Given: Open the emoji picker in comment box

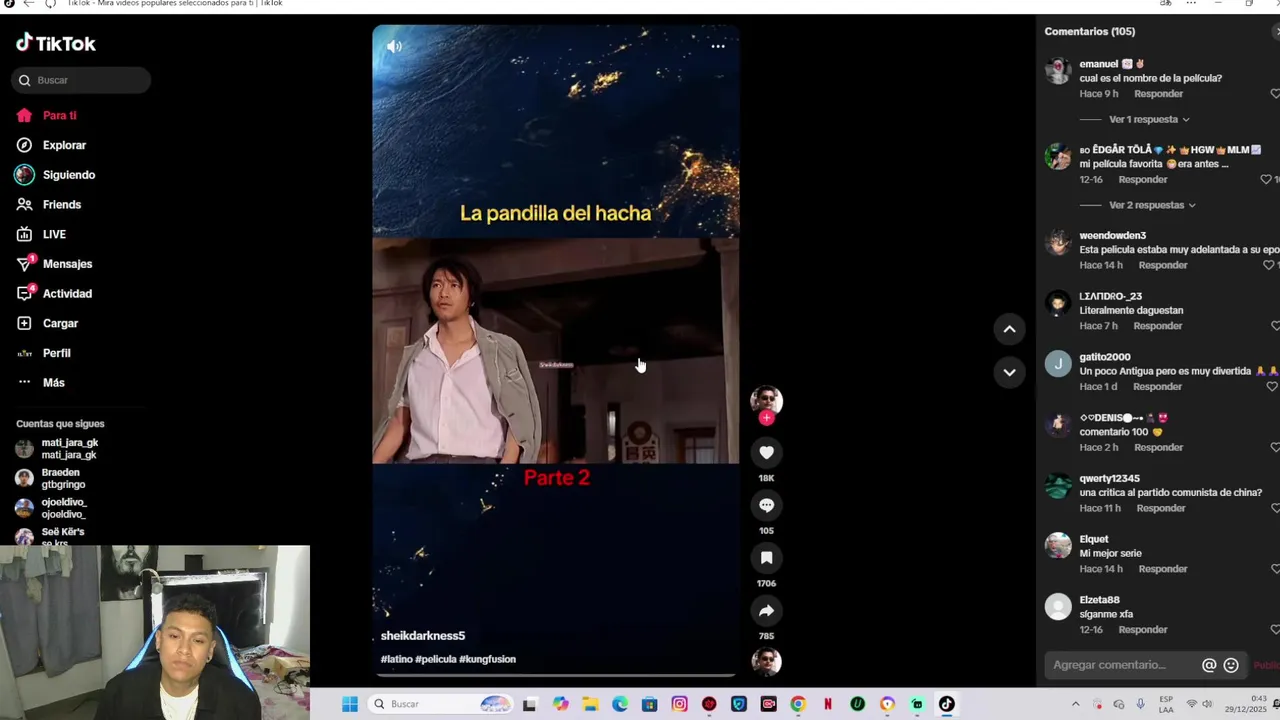Looking at the screenshot, I should 1231,665.
